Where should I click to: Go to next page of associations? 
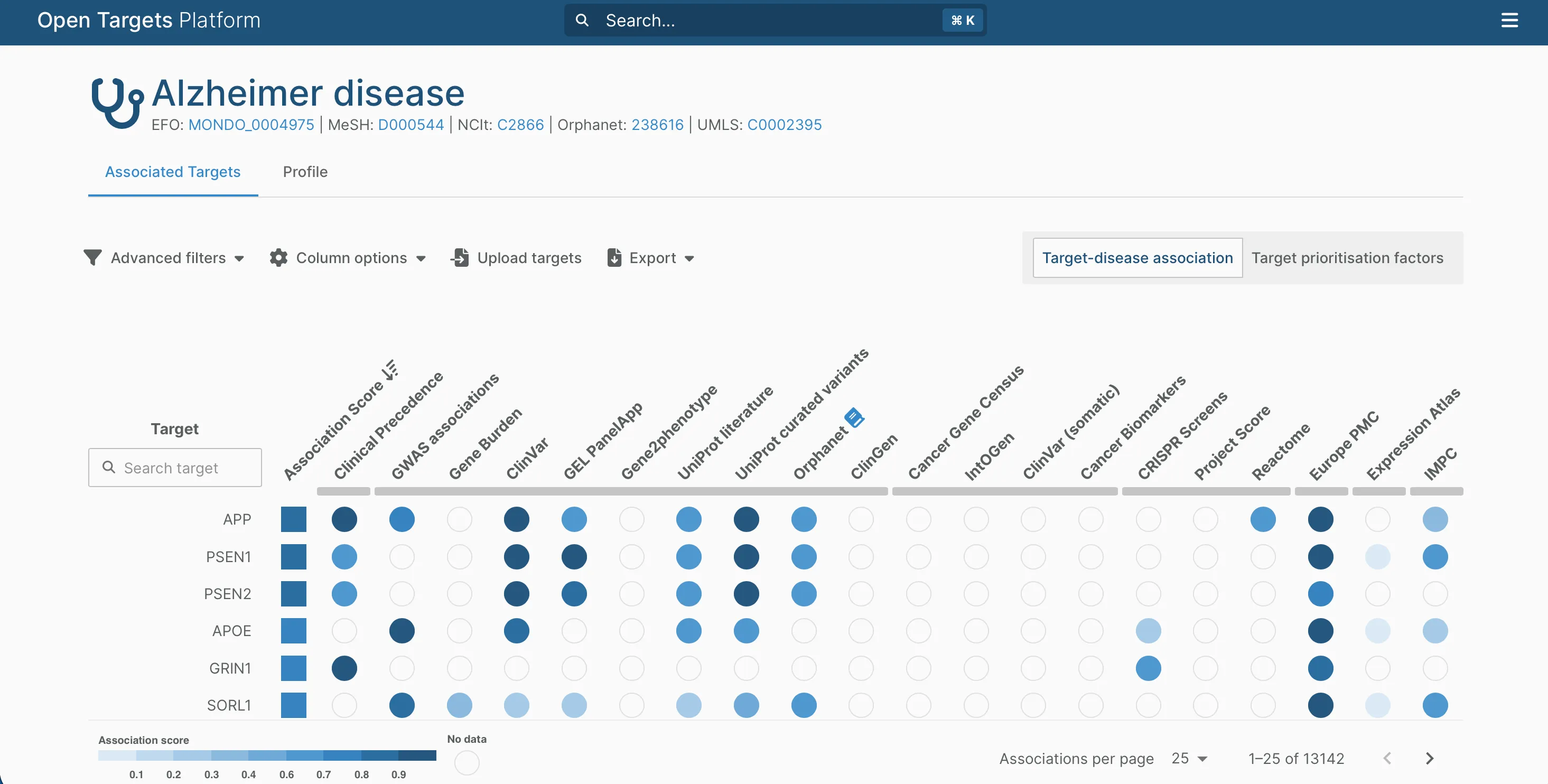(x=1430, y=758)
